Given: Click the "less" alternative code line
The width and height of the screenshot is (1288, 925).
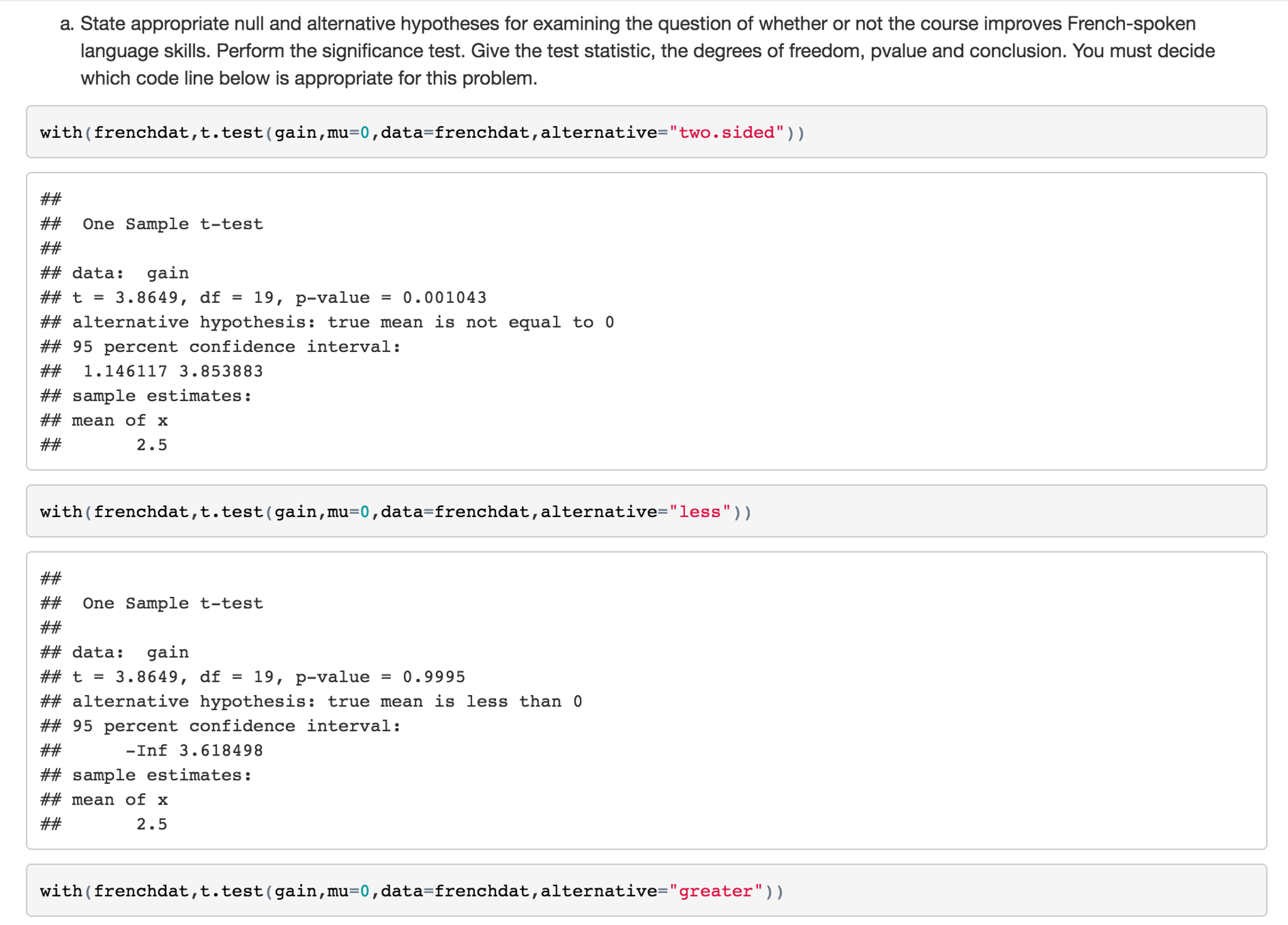Looking at the screenshot, I should point(395,512).
